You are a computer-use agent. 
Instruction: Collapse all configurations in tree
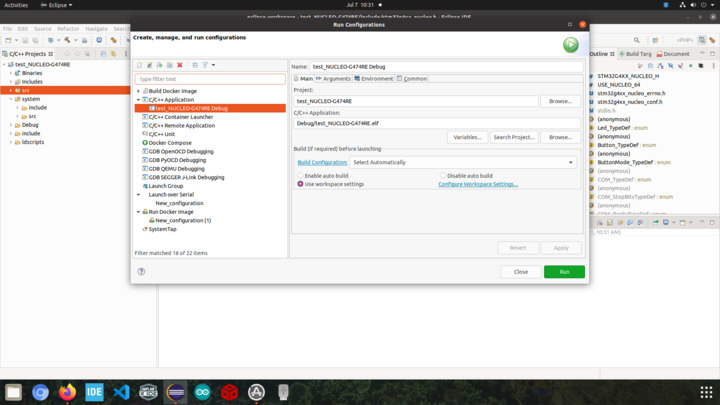coord(195,65)
